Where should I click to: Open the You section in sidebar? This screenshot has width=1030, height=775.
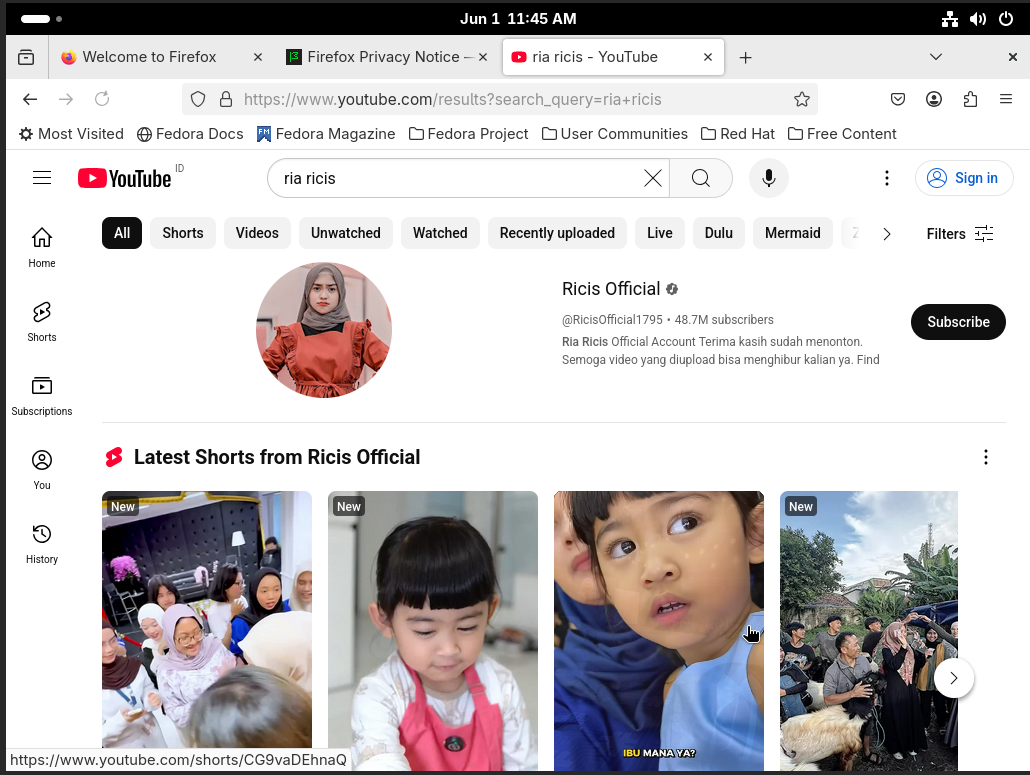click(42, 470)
